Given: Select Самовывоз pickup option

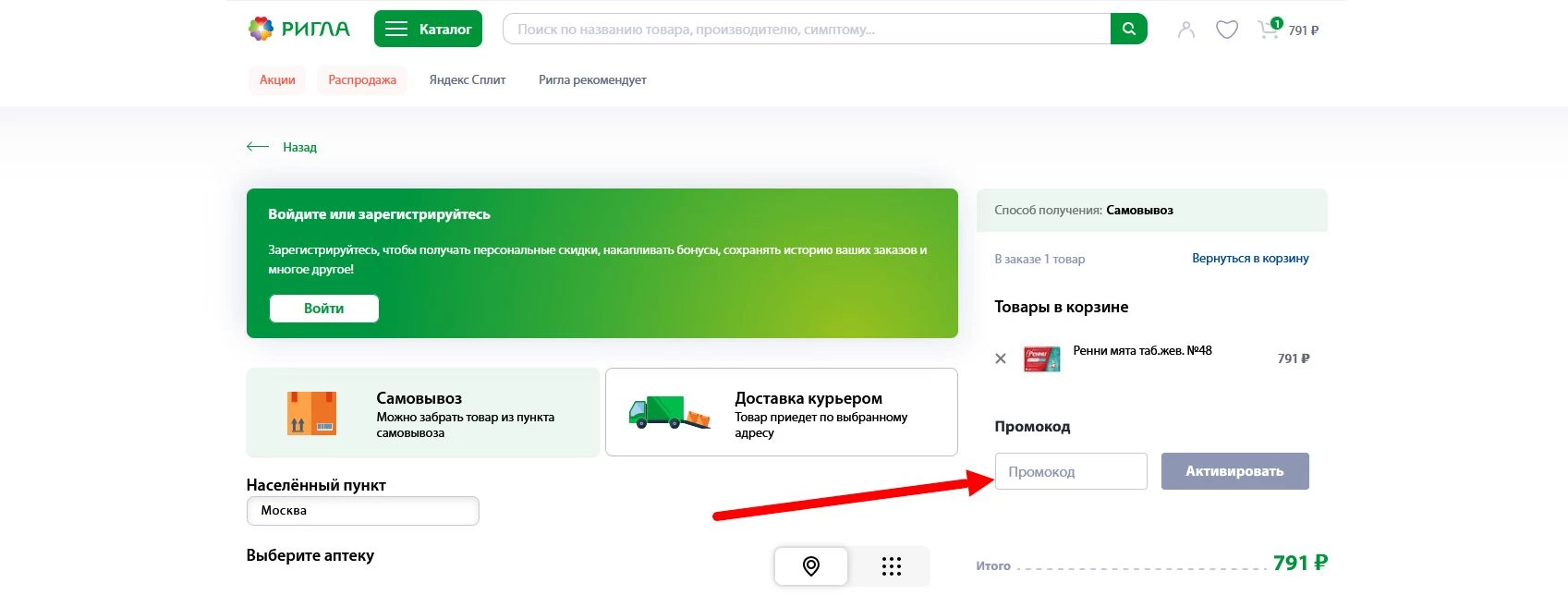Looking at the screenshot, I should 422,413.
